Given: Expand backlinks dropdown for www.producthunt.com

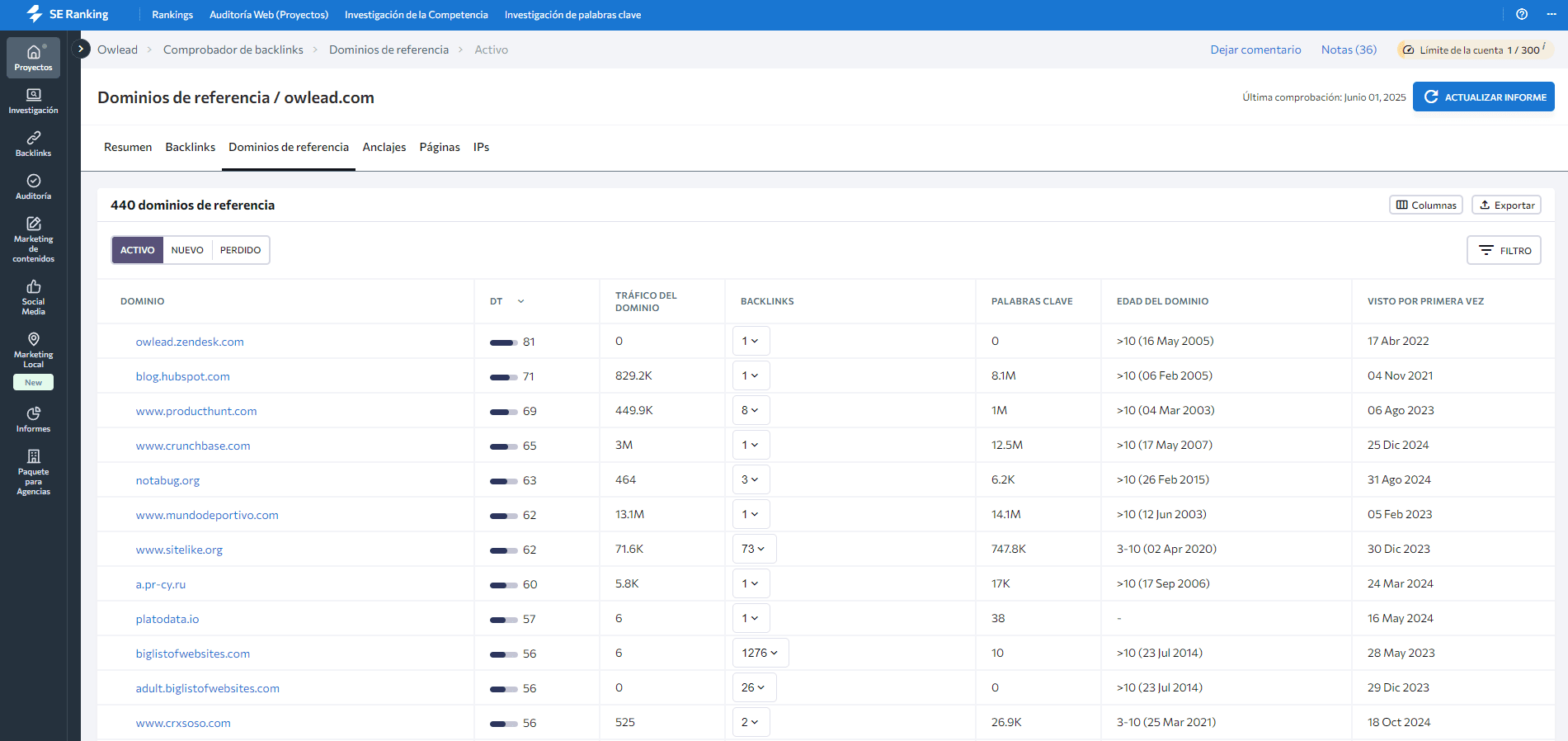Looking at the screenshot, I should [751, 410].
